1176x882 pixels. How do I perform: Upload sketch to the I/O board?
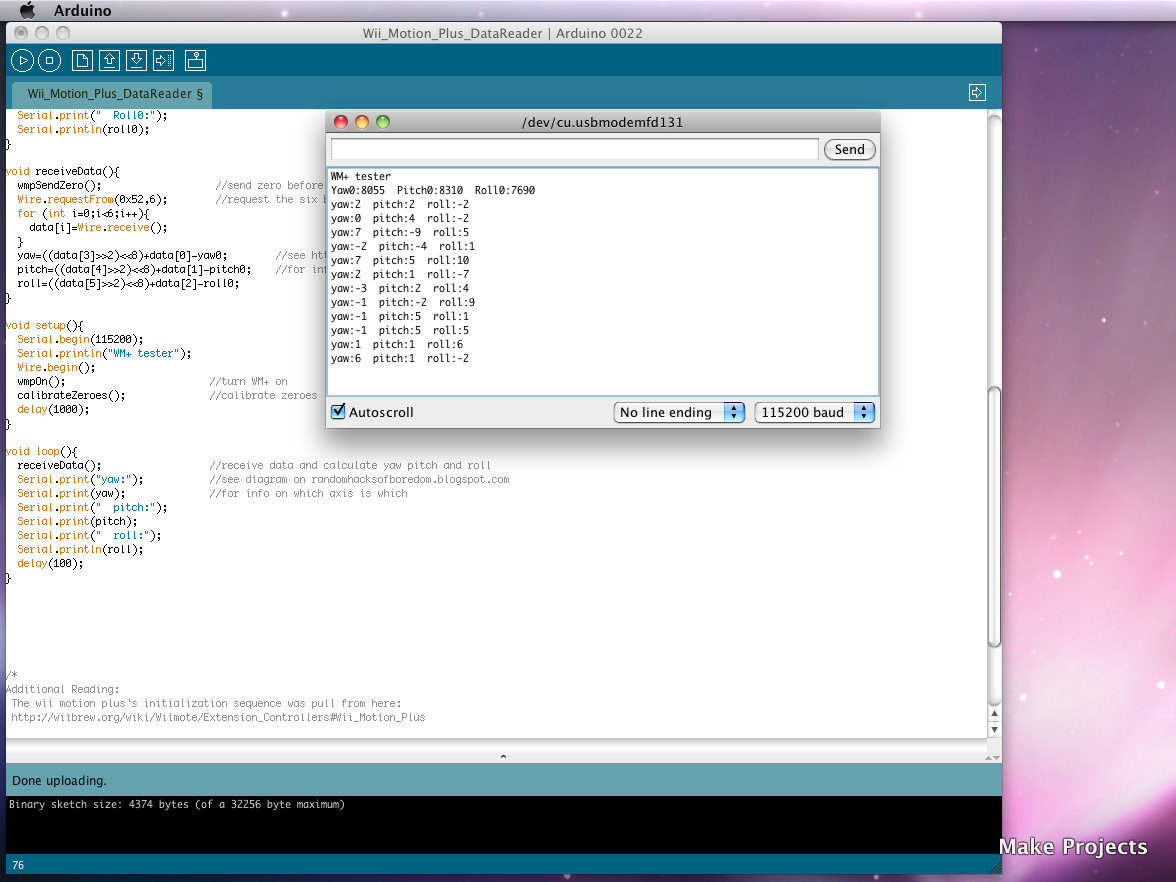(x=164, y=60)
